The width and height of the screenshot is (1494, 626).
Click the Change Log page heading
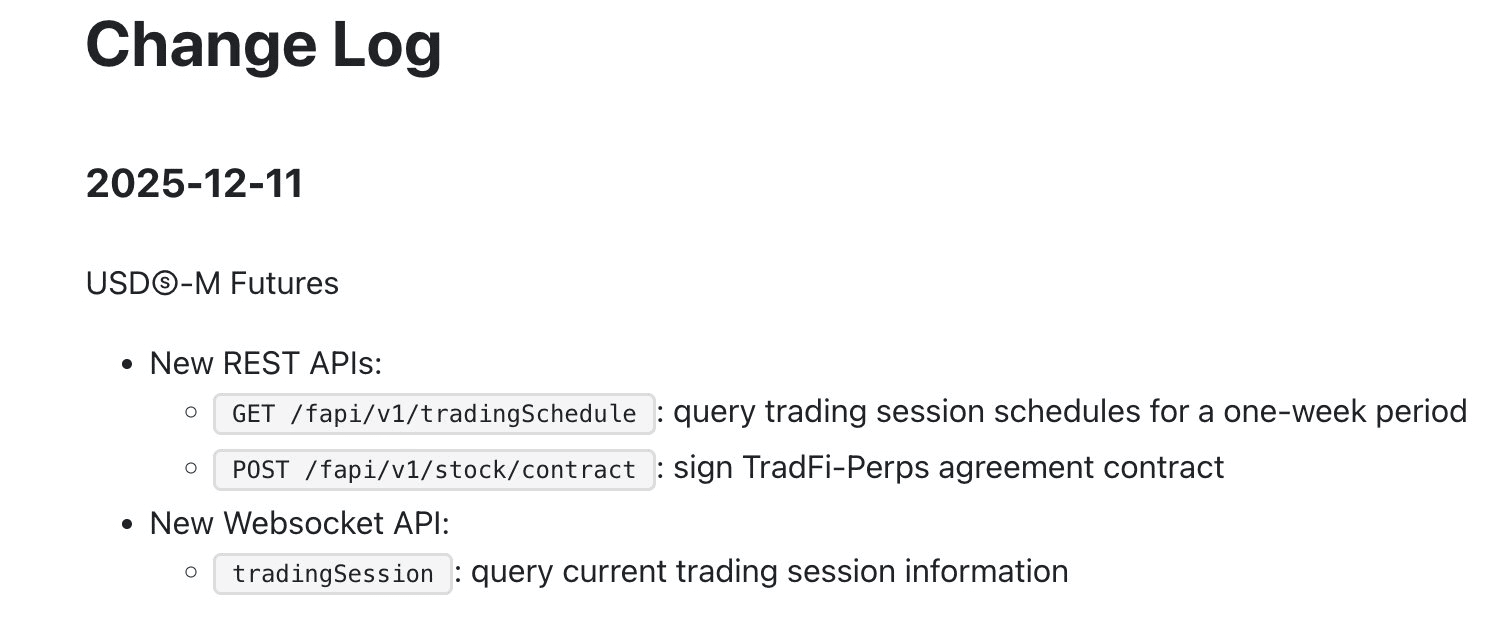263,45
